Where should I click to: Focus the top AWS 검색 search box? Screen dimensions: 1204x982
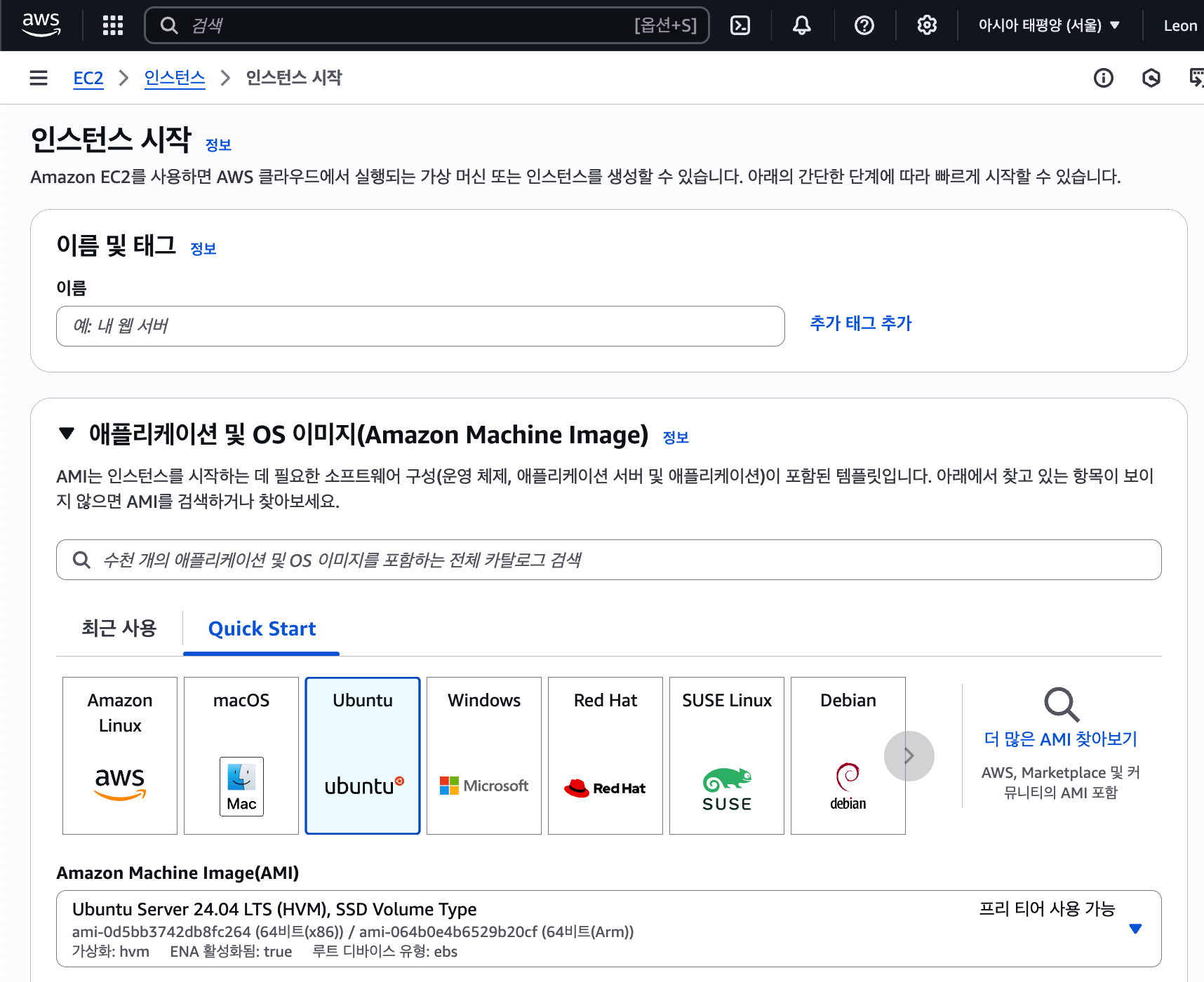coord(427,25)
